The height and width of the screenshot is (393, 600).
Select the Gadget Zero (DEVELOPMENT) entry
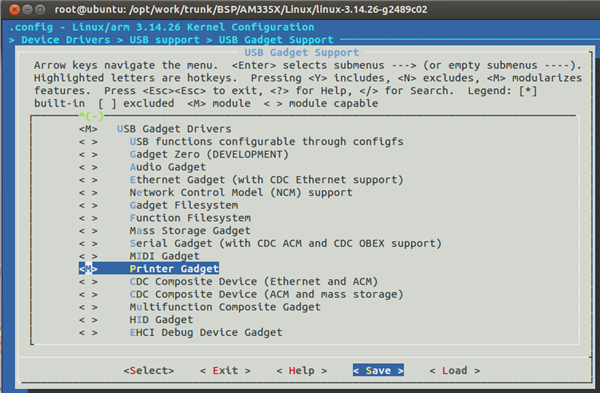pyautogui.click(x=209, y=155)
